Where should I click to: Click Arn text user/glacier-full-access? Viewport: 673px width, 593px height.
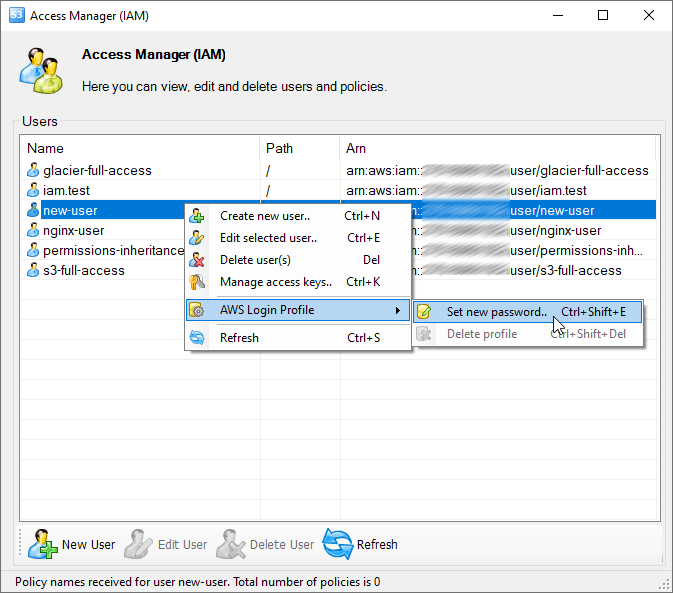(579, 170)
